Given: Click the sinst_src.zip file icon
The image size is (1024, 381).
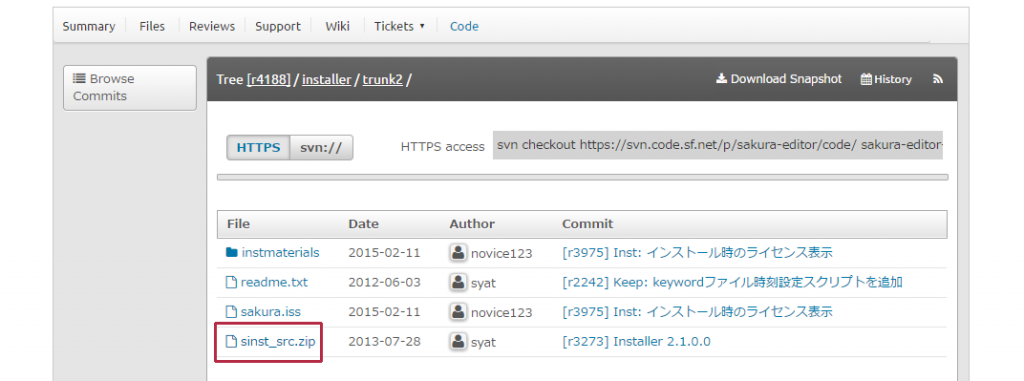Looking at the screenshot, I should click(x=231, y=341).
